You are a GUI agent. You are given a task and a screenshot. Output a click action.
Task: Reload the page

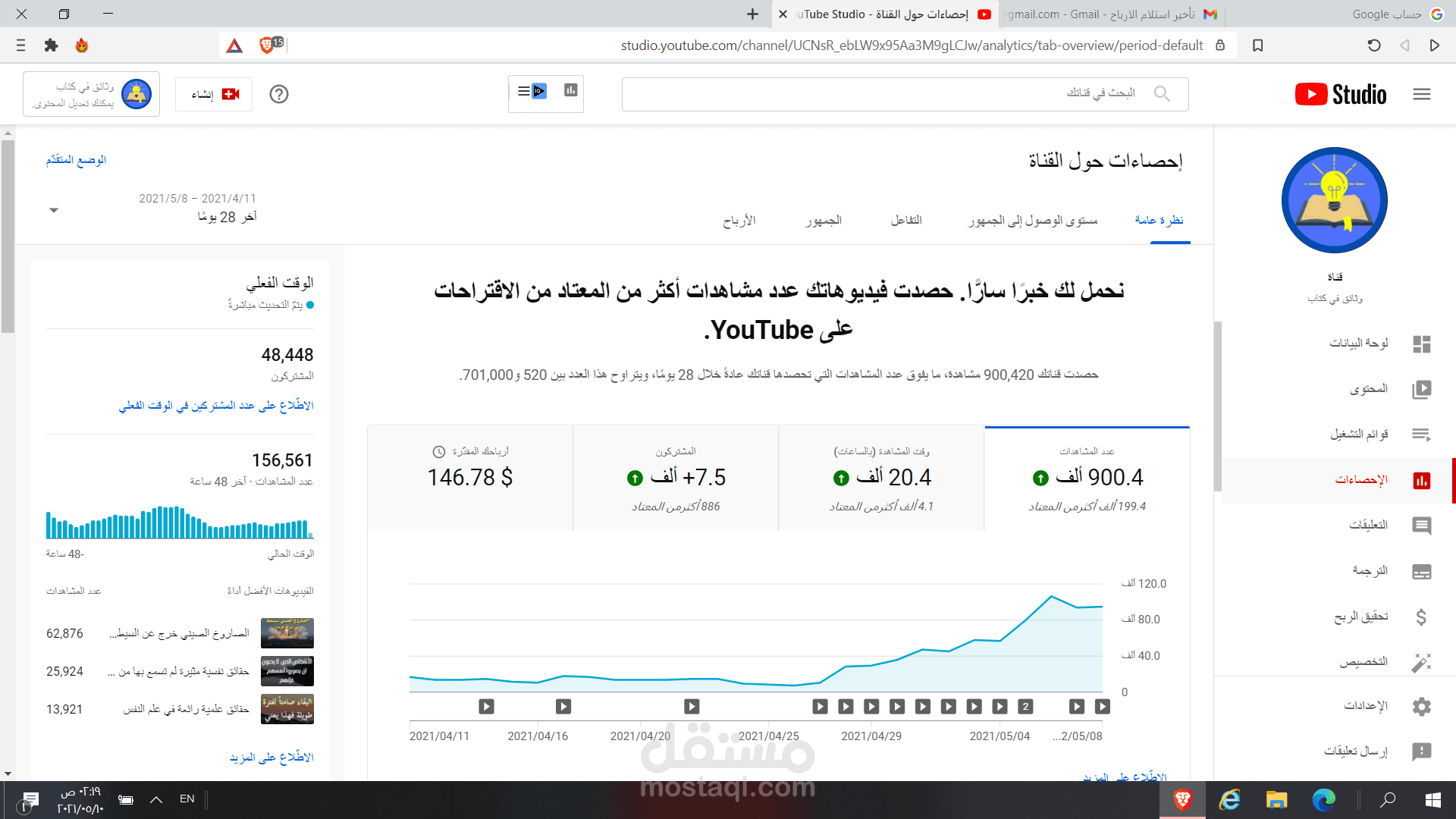coord(1374,45)
